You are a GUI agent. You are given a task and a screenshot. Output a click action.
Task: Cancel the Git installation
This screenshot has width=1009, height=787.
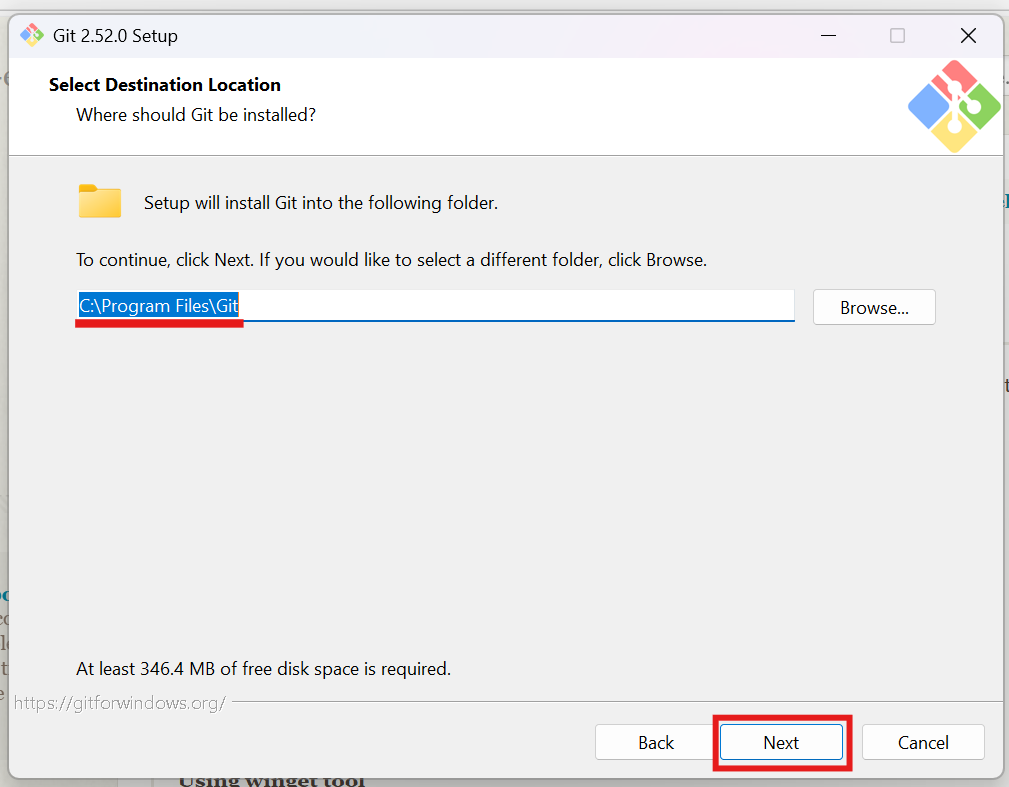click(x=923, y=742)
